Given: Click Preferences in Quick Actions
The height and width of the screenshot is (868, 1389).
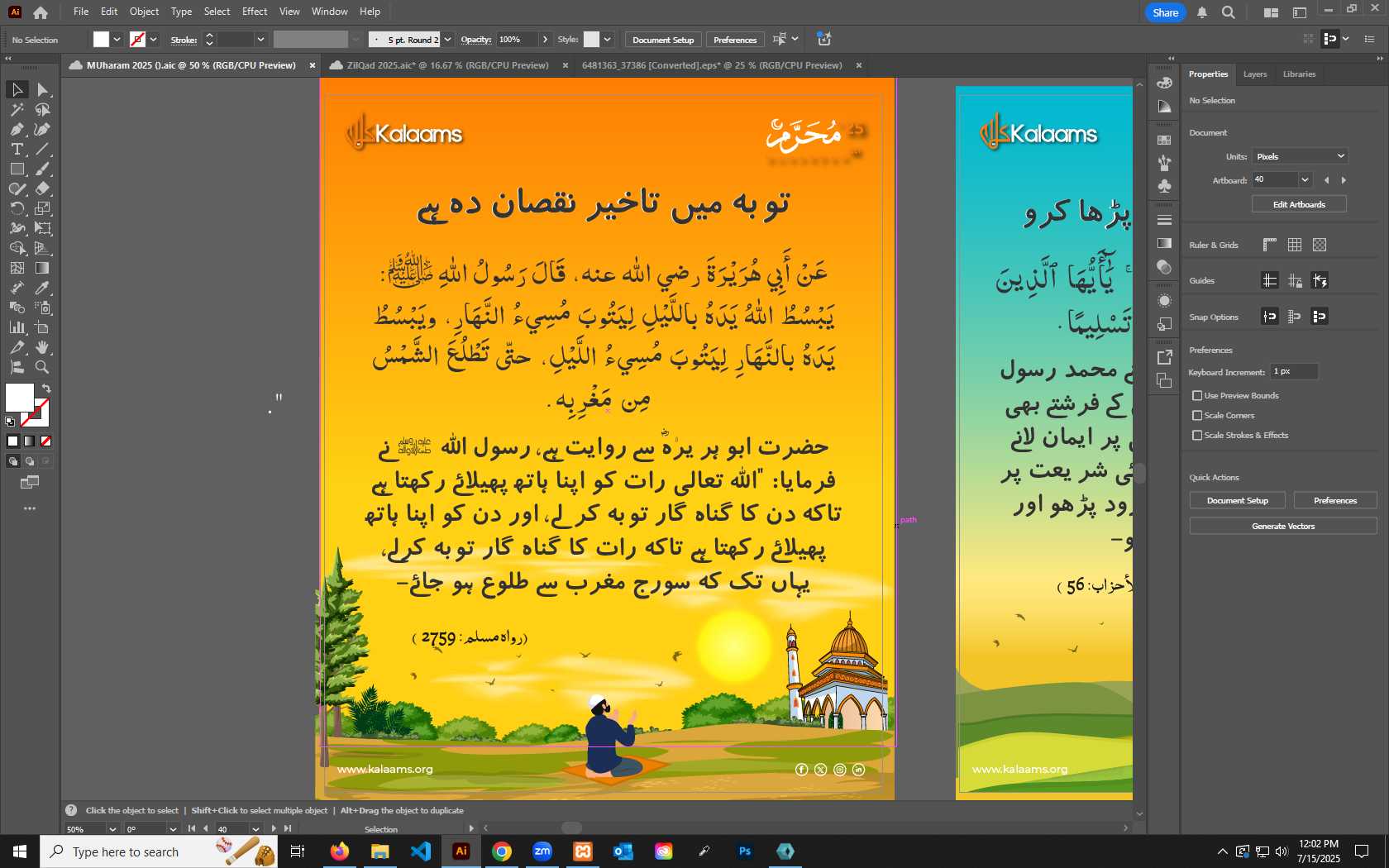Looking at the screenshot, I should pyautogui.click(x=1335, y=500).
